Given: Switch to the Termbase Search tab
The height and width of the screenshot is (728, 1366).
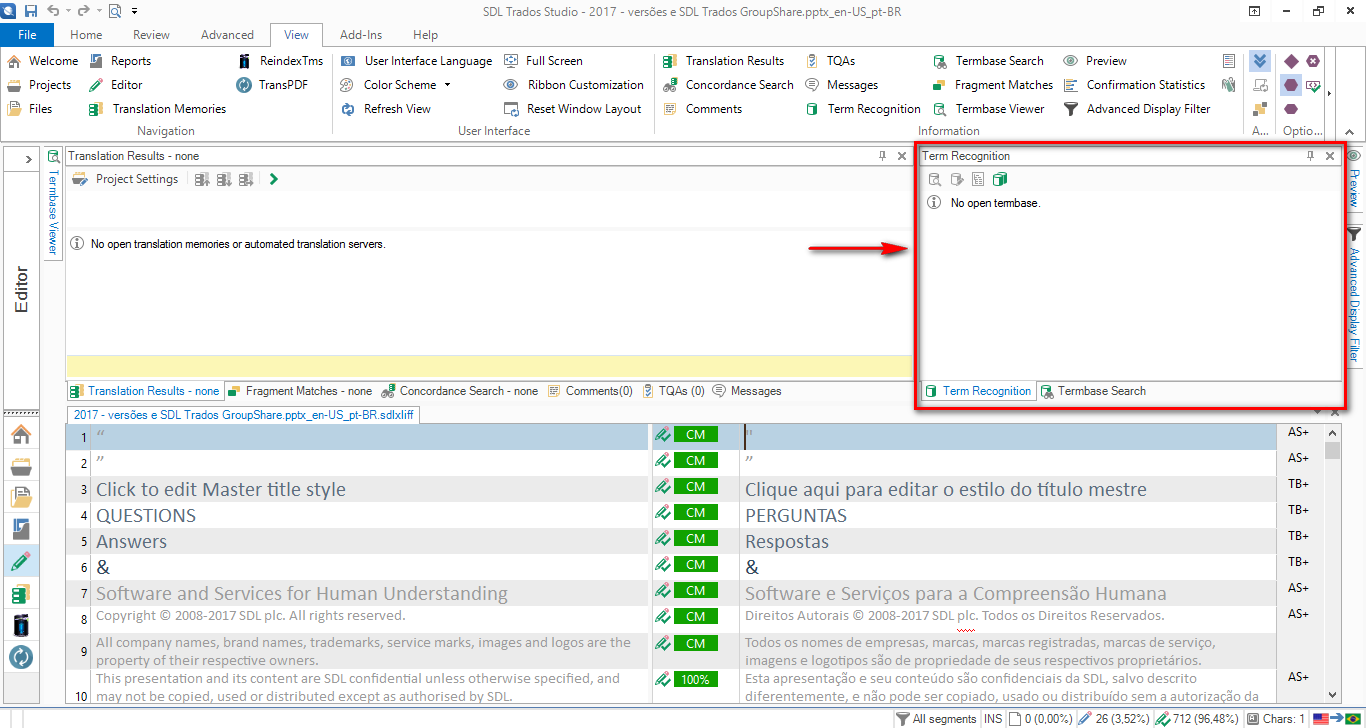Looking at the screenshot, I should coord(1094,391).
